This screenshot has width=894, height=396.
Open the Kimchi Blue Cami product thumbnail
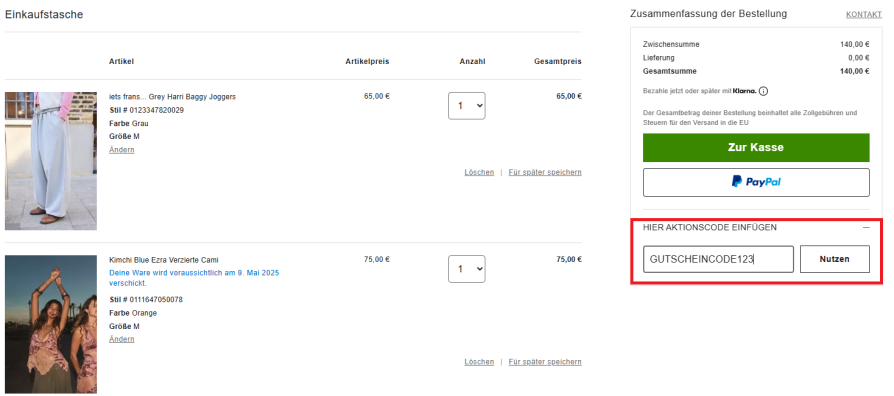[51, 324]
